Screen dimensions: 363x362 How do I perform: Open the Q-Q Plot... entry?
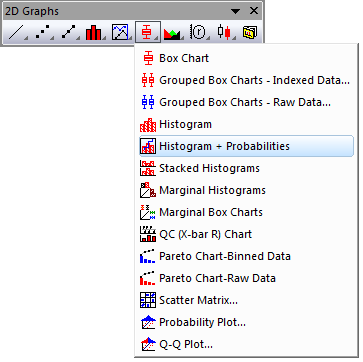[x=246, y=344]
